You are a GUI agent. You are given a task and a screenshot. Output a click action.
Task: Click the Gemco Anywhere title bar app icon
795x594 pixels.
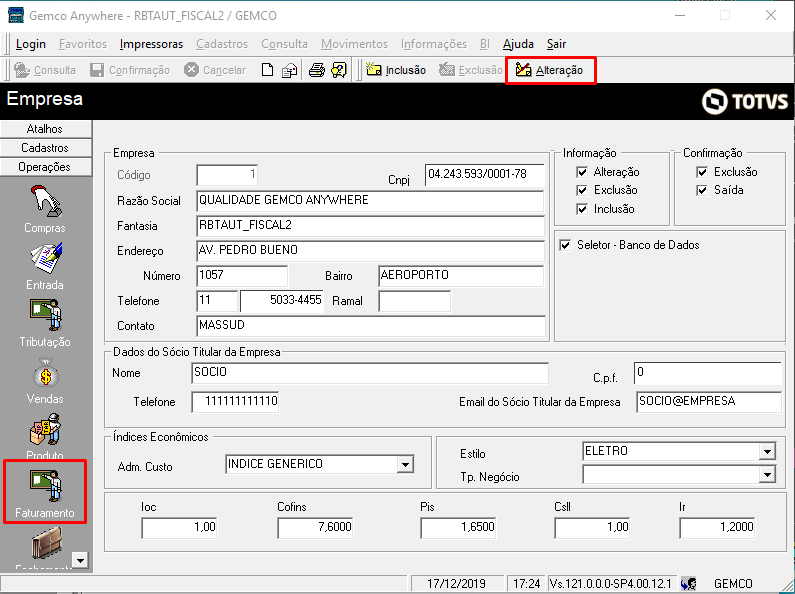tap(16, 15)
